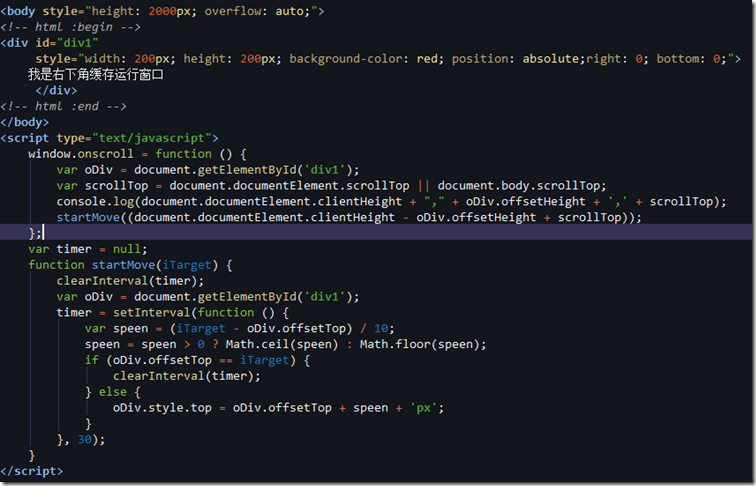Click the opening body tag line
The width and height of the screenshot is (756, 486).
162,11
